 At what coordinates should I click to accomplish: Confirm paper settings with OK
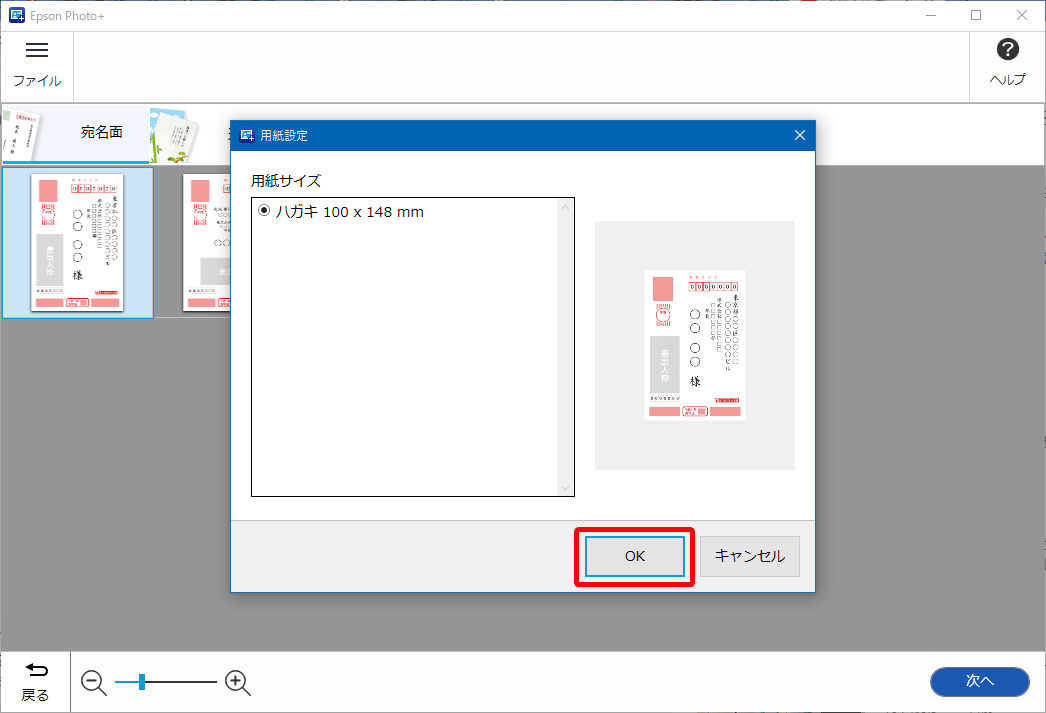pos(635,557)
